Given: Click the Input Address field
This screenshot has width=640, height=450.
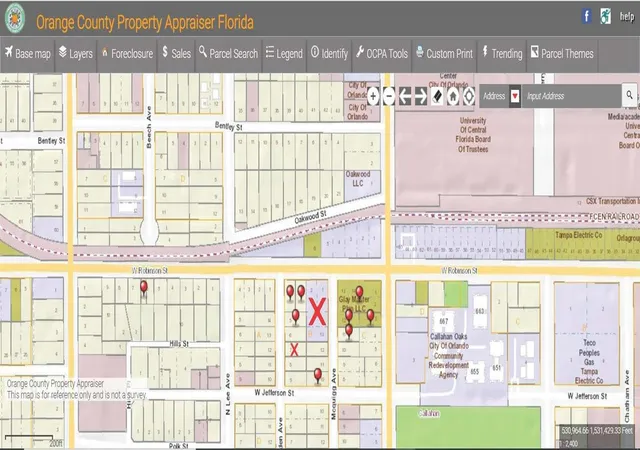Looking at the screenshot, I should tap(571, 96).
